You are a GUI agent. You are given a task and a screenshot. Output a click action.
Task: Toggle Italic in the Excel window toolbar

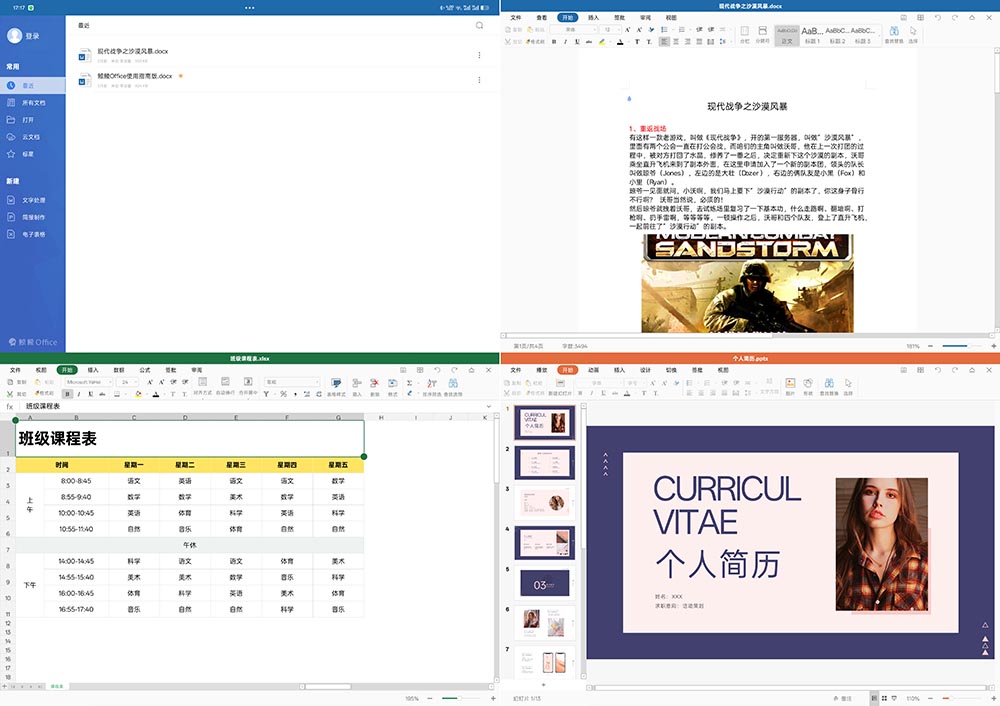[x=79, y=394]
